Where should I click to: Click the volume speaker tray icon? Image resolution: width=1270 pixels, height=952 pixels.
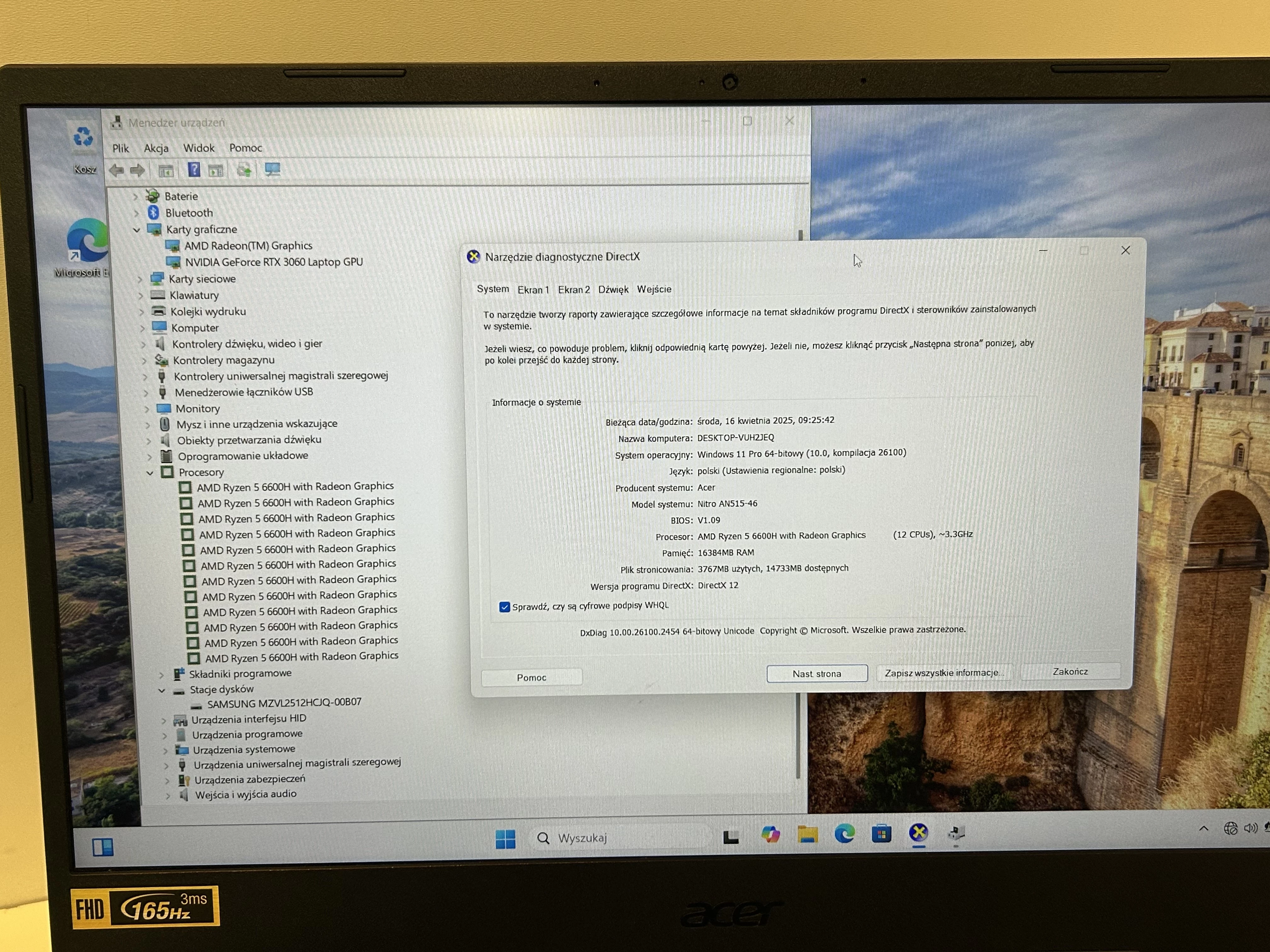[1250, 827]
